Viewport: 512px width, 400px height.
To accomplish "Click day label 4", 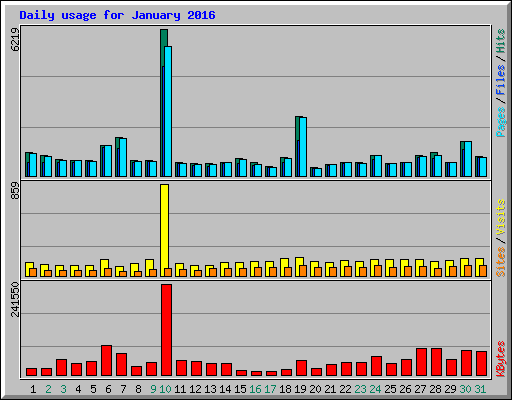I will 78,389.
